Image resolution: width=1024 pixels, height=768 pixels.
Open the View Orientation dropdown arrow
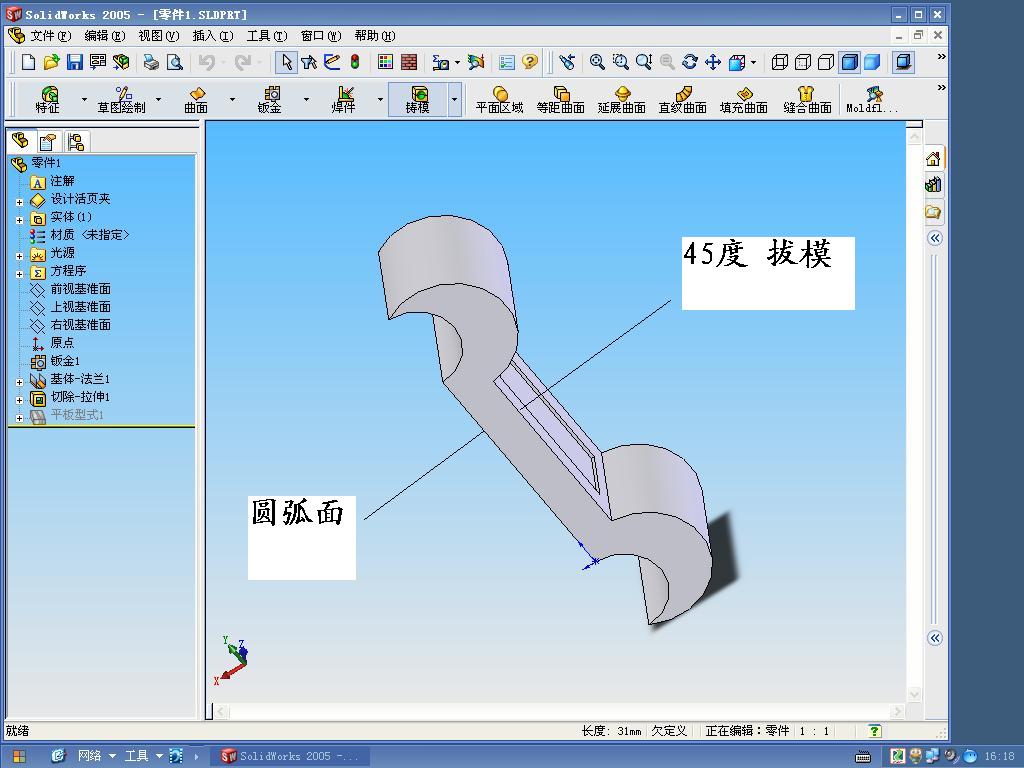pyautogui.click(x=753, y=62)
